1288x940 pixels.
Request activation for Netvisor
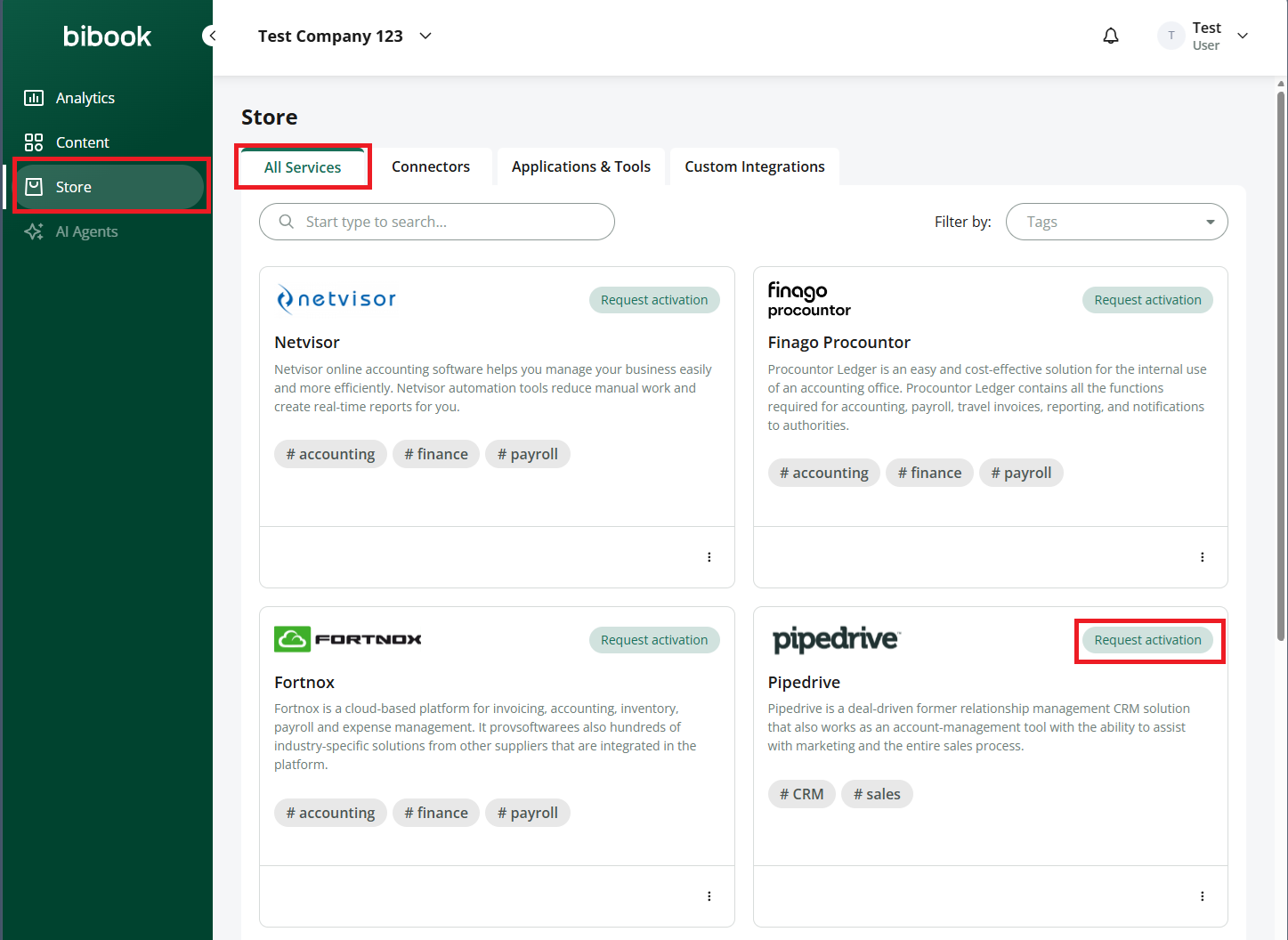654,300
